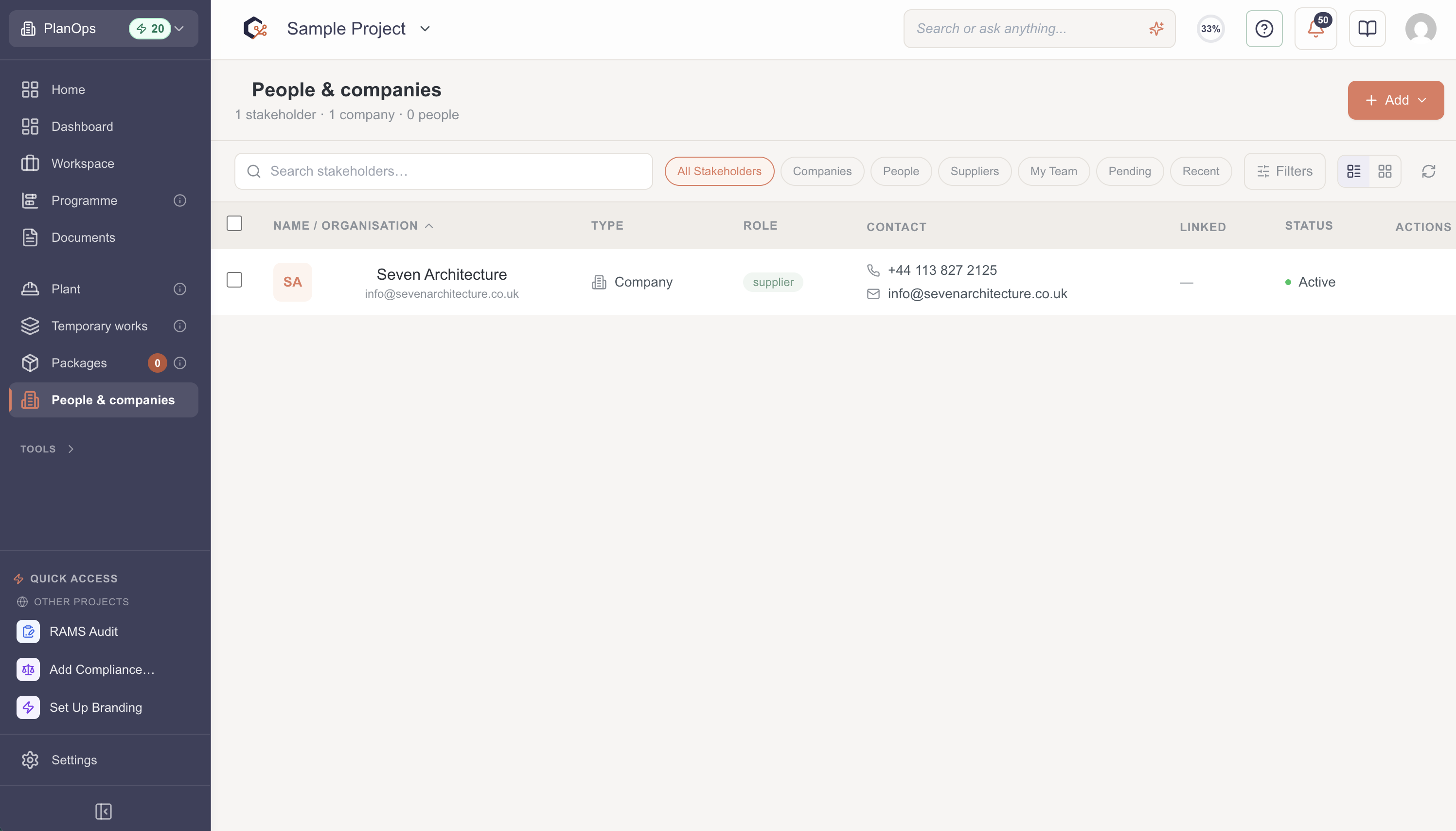
Task: Open Plant in the sidebar
Action: [x=104, y=289]
